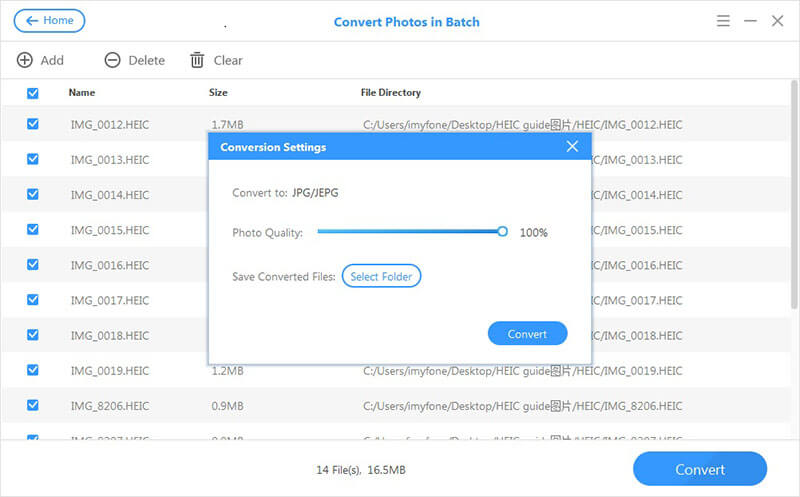Uncheck IMG_0017.HEIC checkbox
Screen dimensions: 800x497
pos(33,300)
